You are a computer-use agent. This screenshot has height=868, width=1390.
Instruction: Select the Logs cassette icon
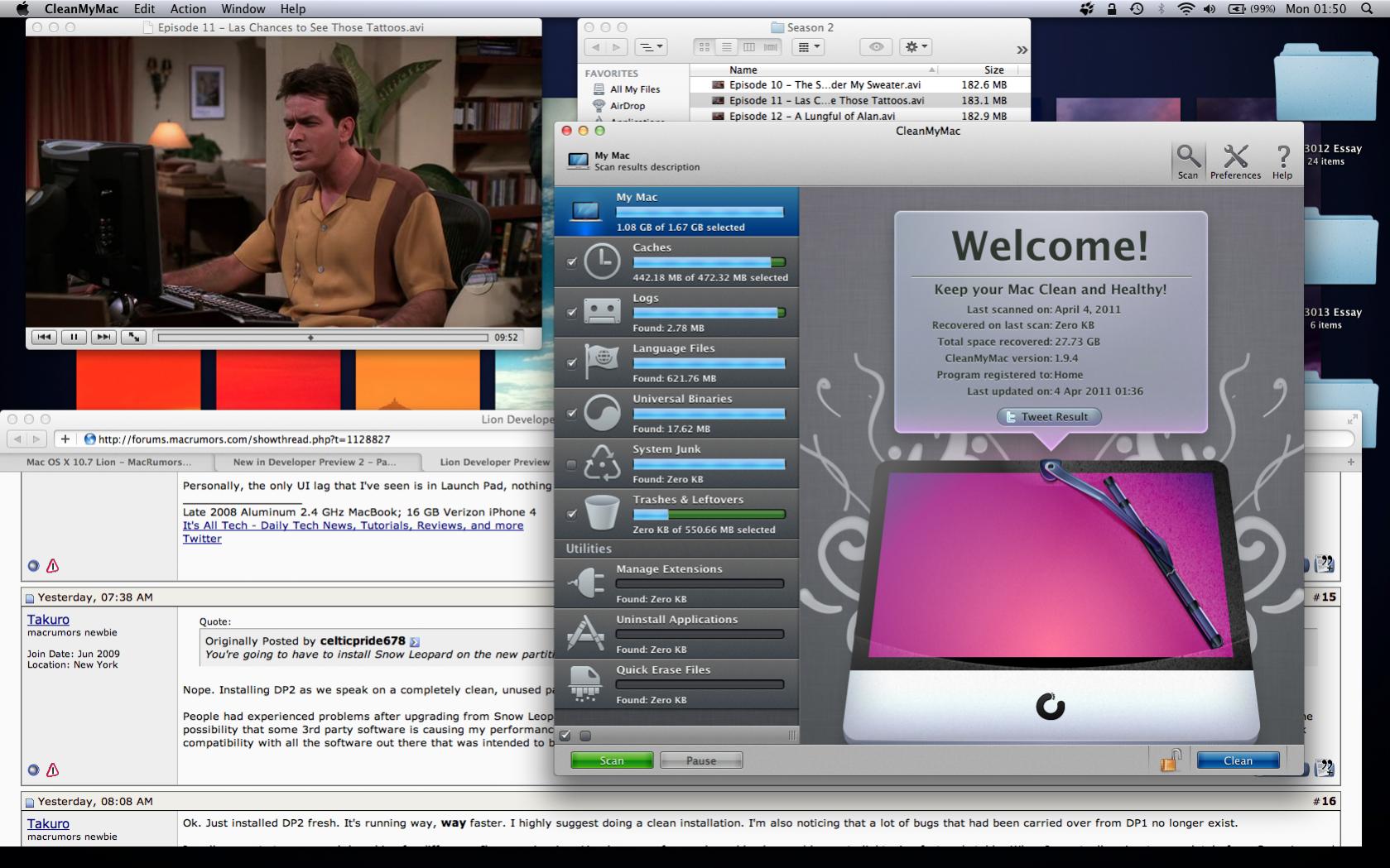tap(602, 312)
